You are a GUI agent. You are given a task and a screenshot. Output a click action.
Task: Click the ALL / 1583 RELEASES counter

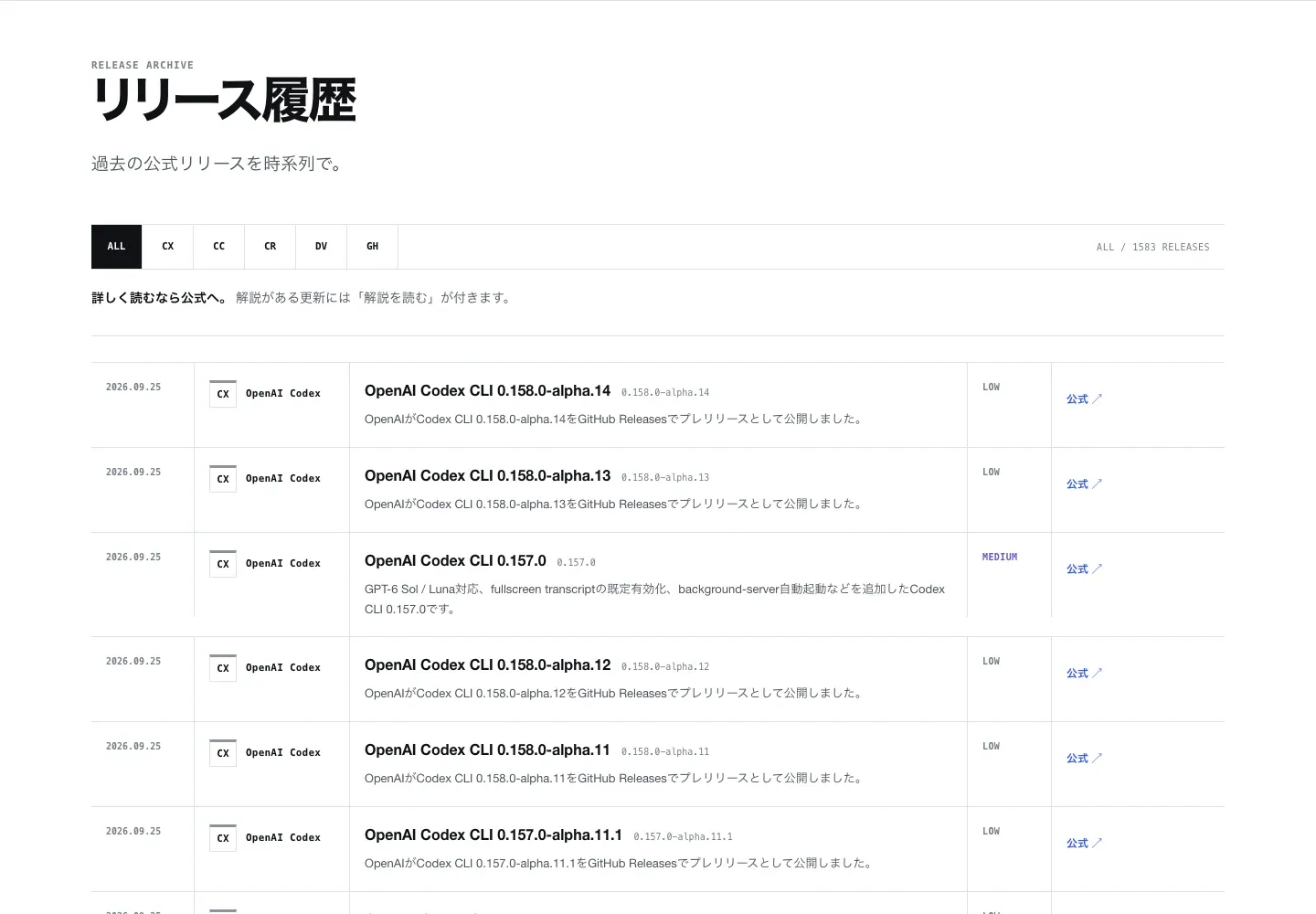click(x=1152, y=248)
